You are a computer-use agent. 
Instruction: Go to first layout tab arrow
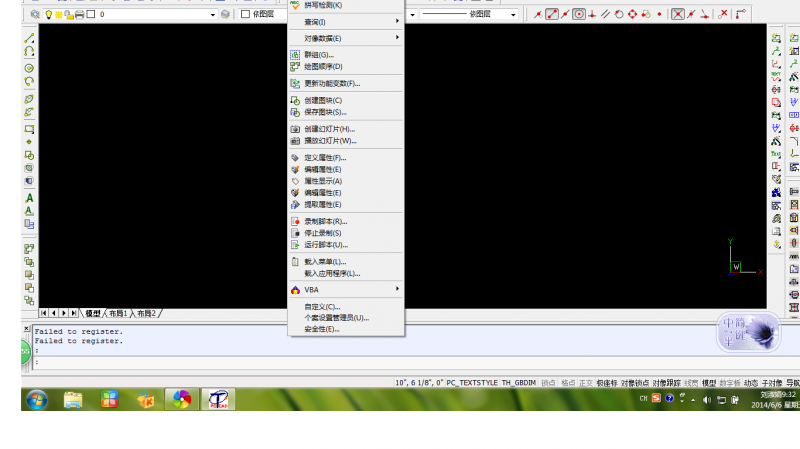coord(44,313)
